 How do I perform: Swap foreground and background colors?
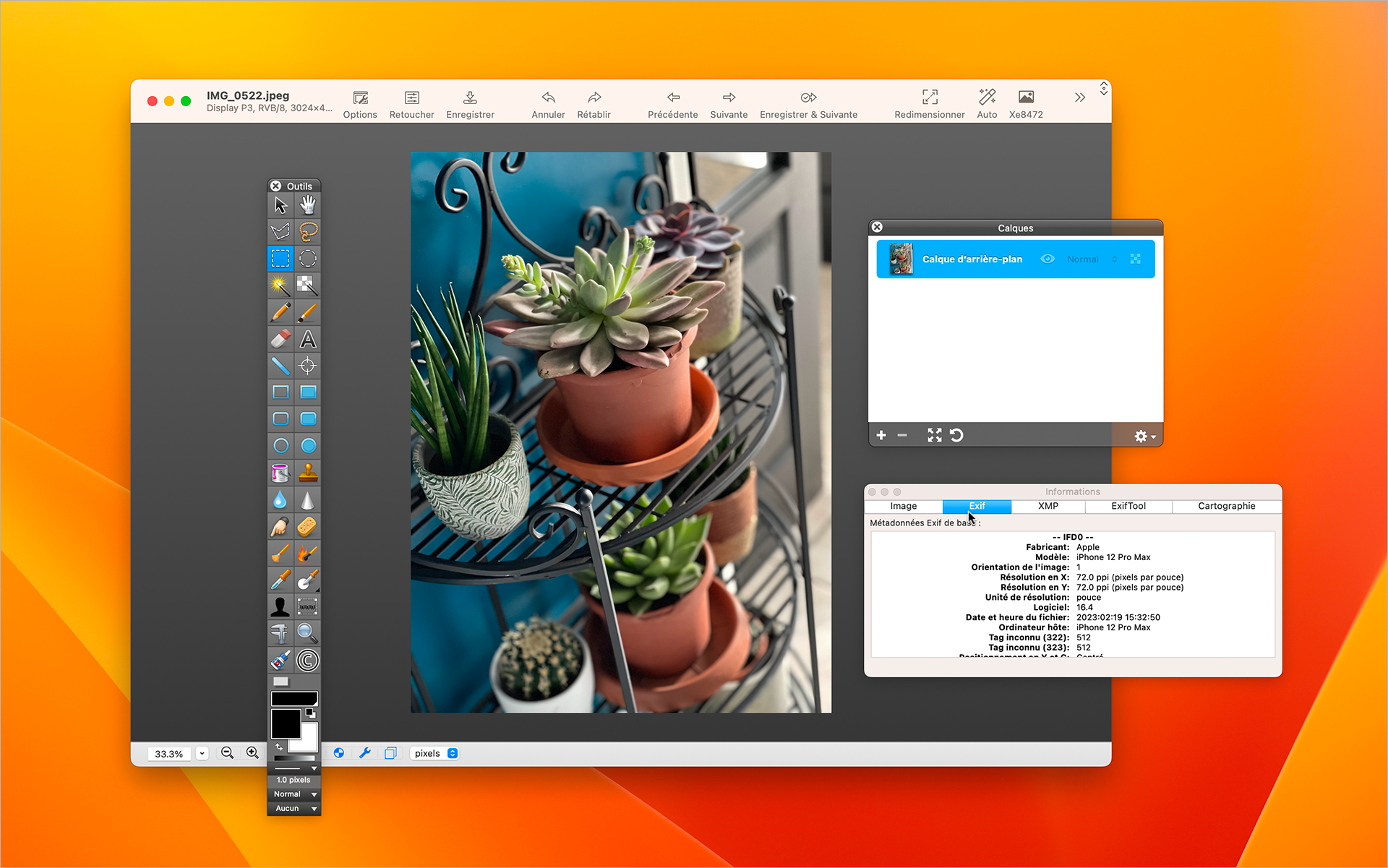[x=279, y=747]
